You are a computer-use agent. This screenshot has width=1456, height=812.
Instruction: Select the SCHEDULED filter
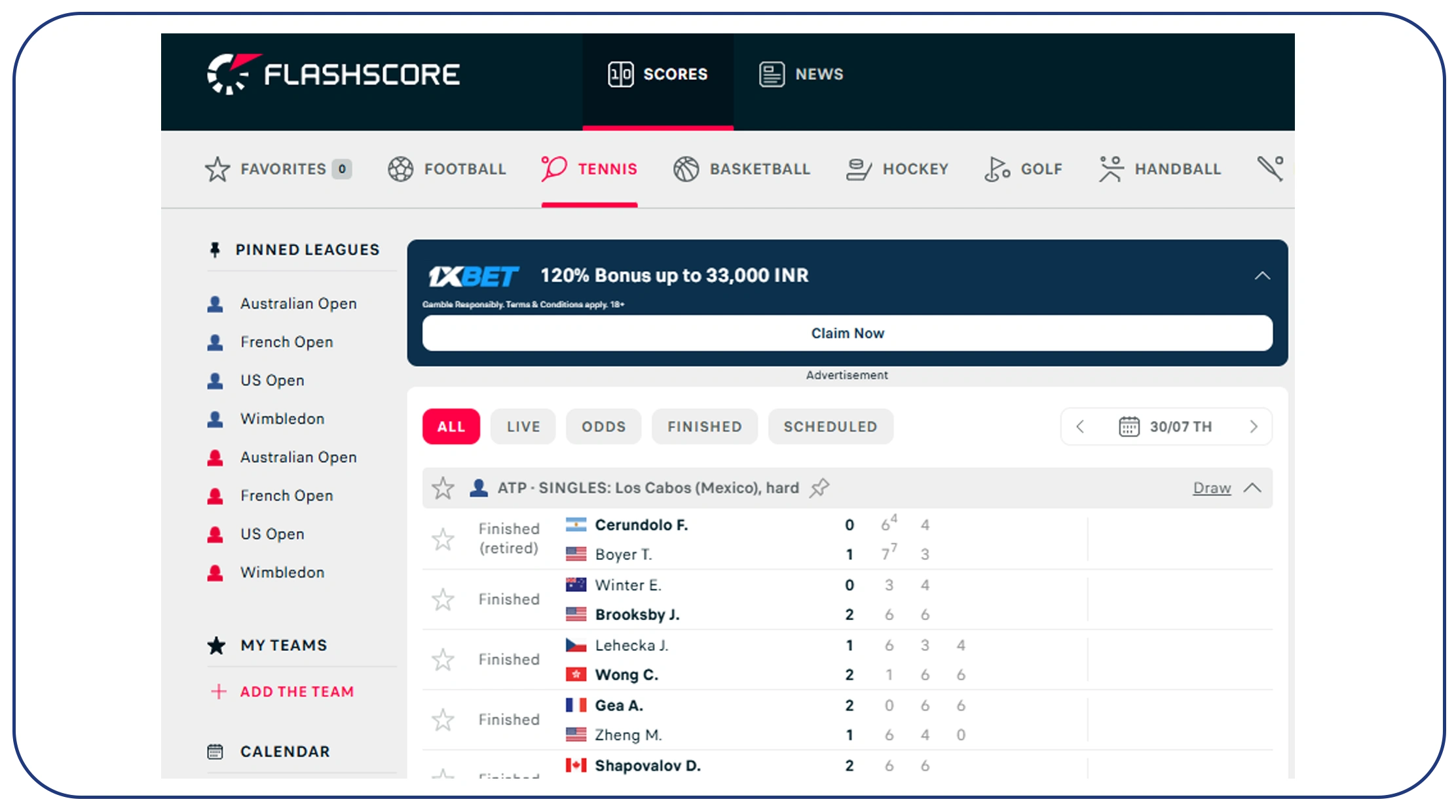pyautogui.click(x=831, y=427)
